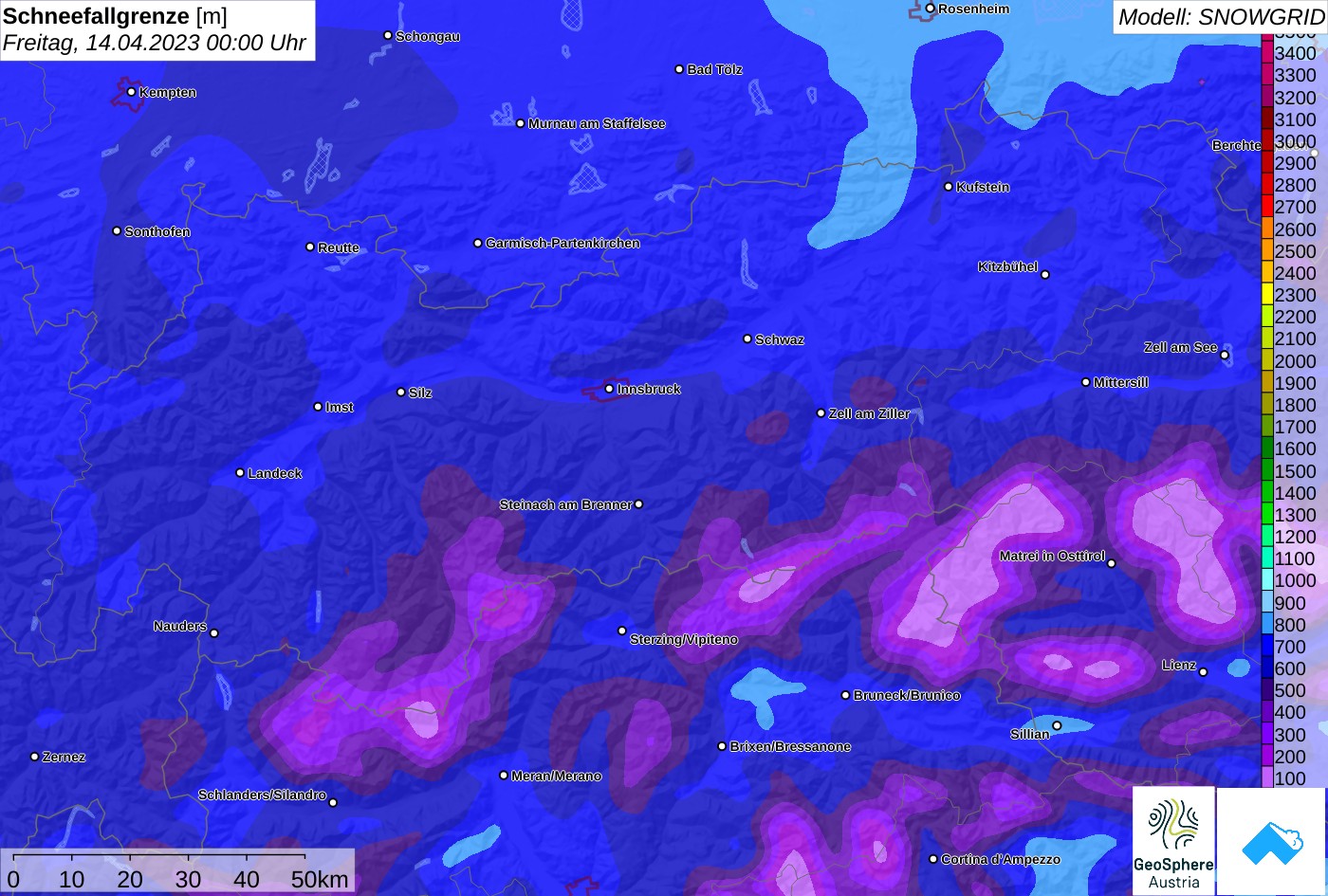Pick the 1000 m cyan legend swatch
Image resolution: width=1328 pixels, height=896 pixels.
(x=1266, y=581)
